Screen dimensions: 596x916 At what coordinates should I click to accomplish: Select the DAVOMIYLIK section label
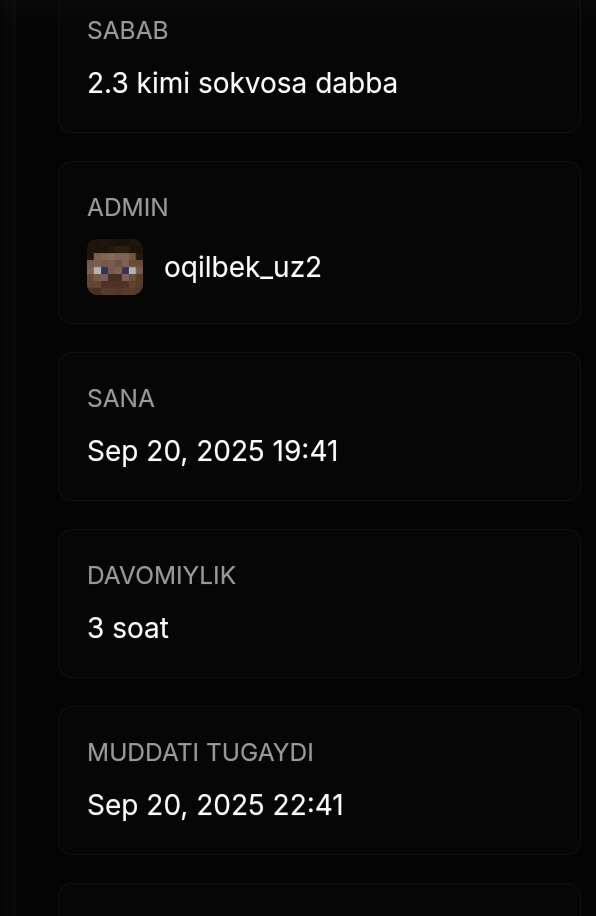point(161,575)
